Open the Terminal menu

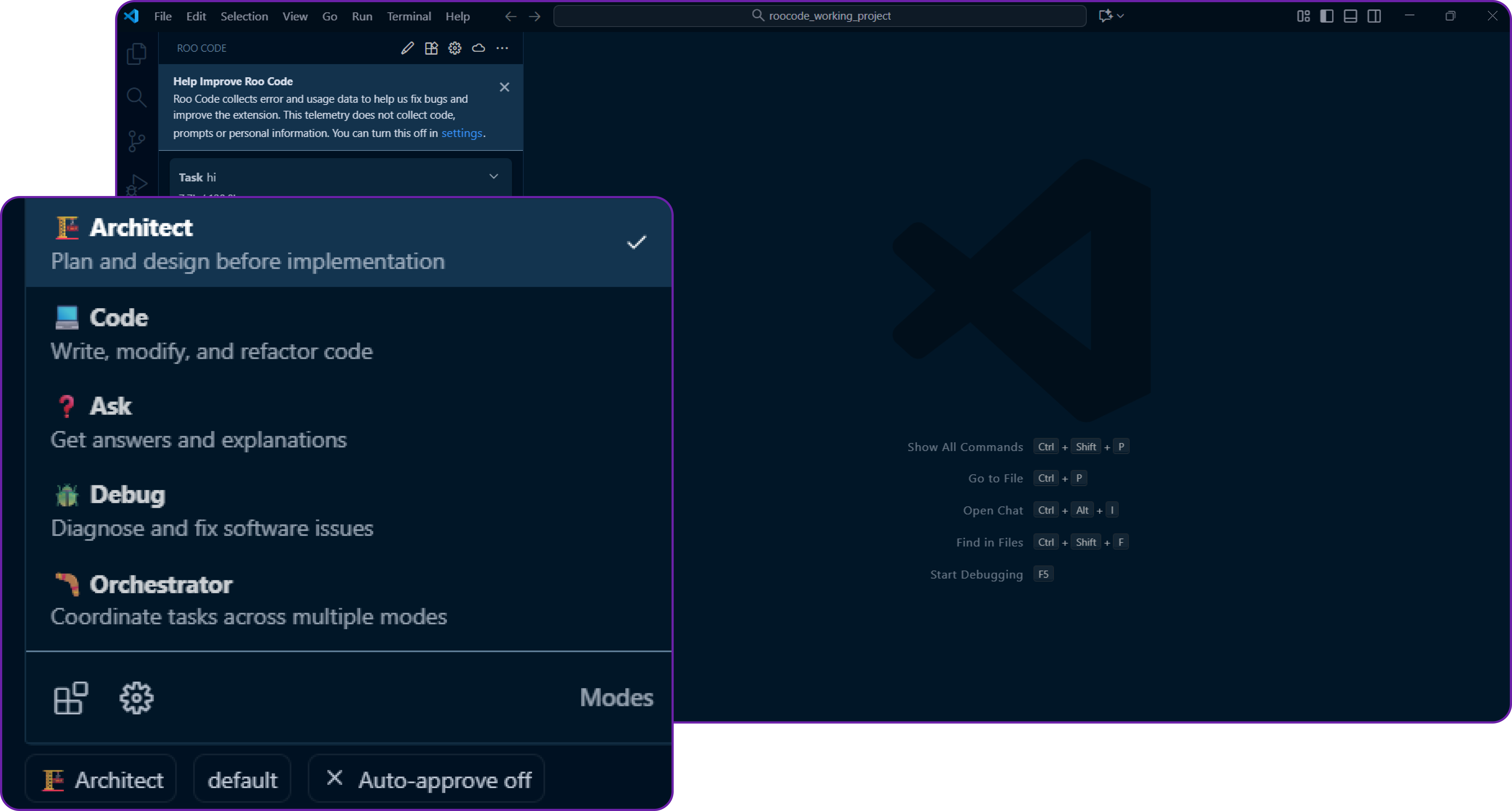(x=409, y=16)
